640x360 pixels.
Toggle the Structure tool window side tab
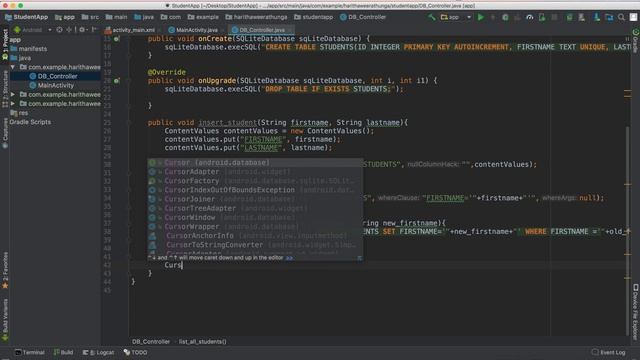point(5,89)
